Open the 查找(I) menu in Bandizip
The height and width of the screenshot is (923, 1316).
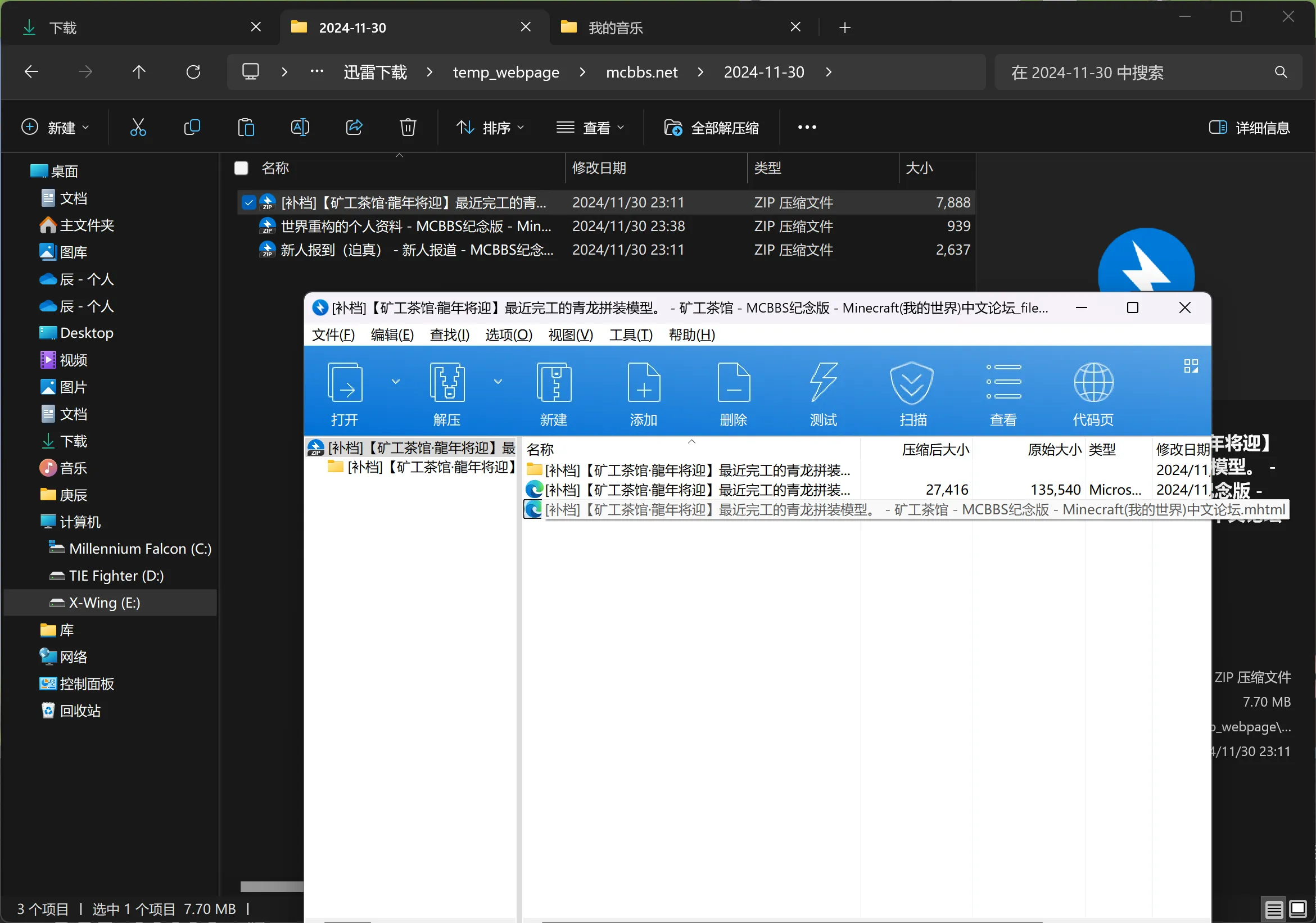pos(449,334)
